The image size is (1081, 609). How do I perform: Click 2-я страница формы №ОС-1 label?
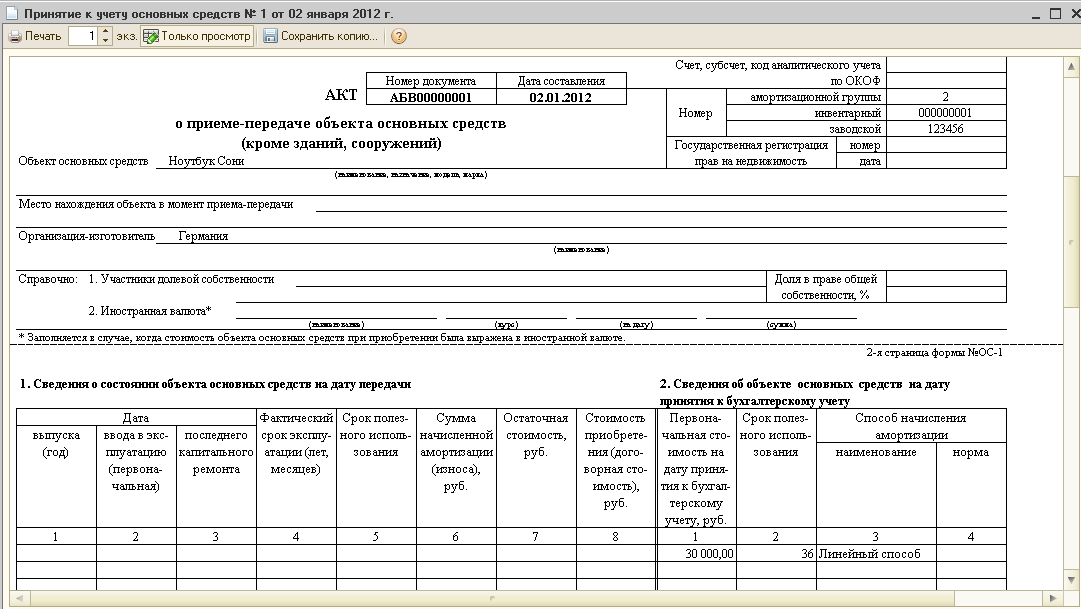point(934,352)
